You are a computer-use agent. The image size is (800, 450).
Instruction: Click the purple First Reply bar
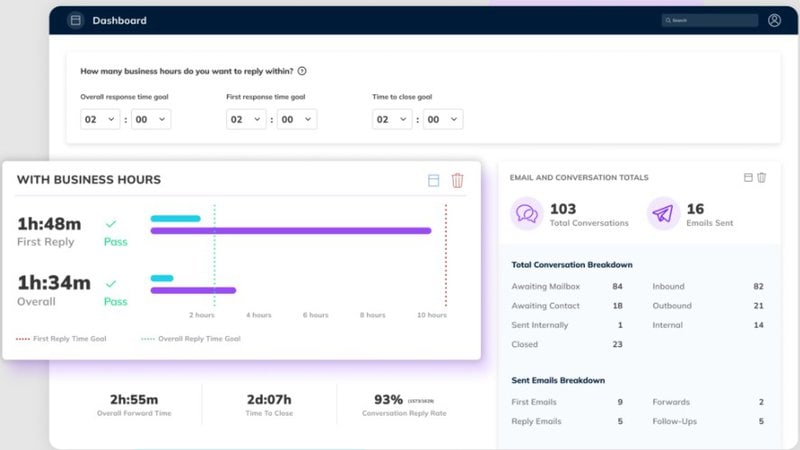click(x=290, y=231)
